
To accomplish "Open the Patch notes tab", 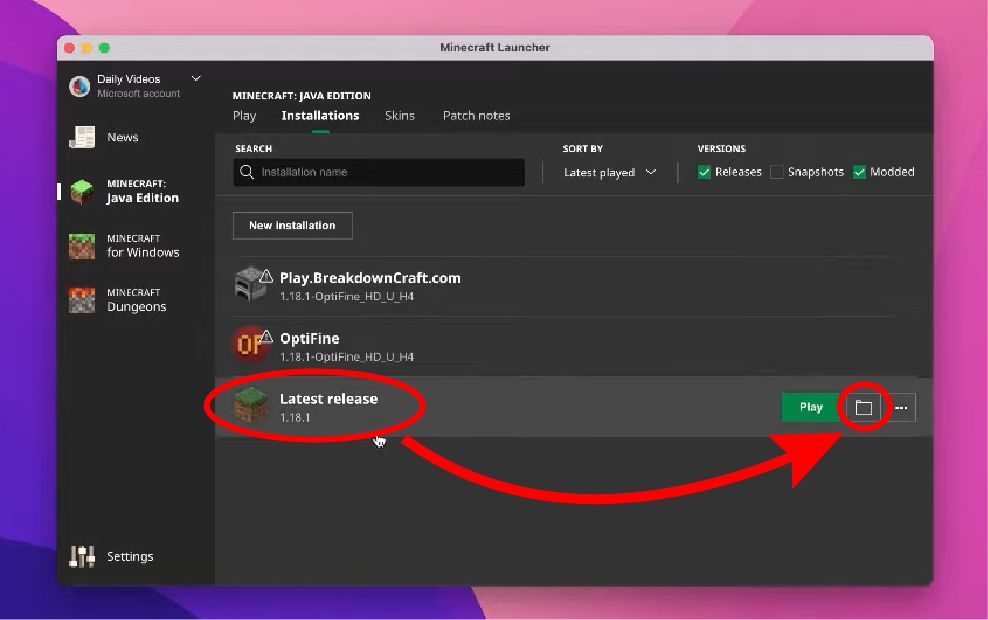I will [476, 116].
